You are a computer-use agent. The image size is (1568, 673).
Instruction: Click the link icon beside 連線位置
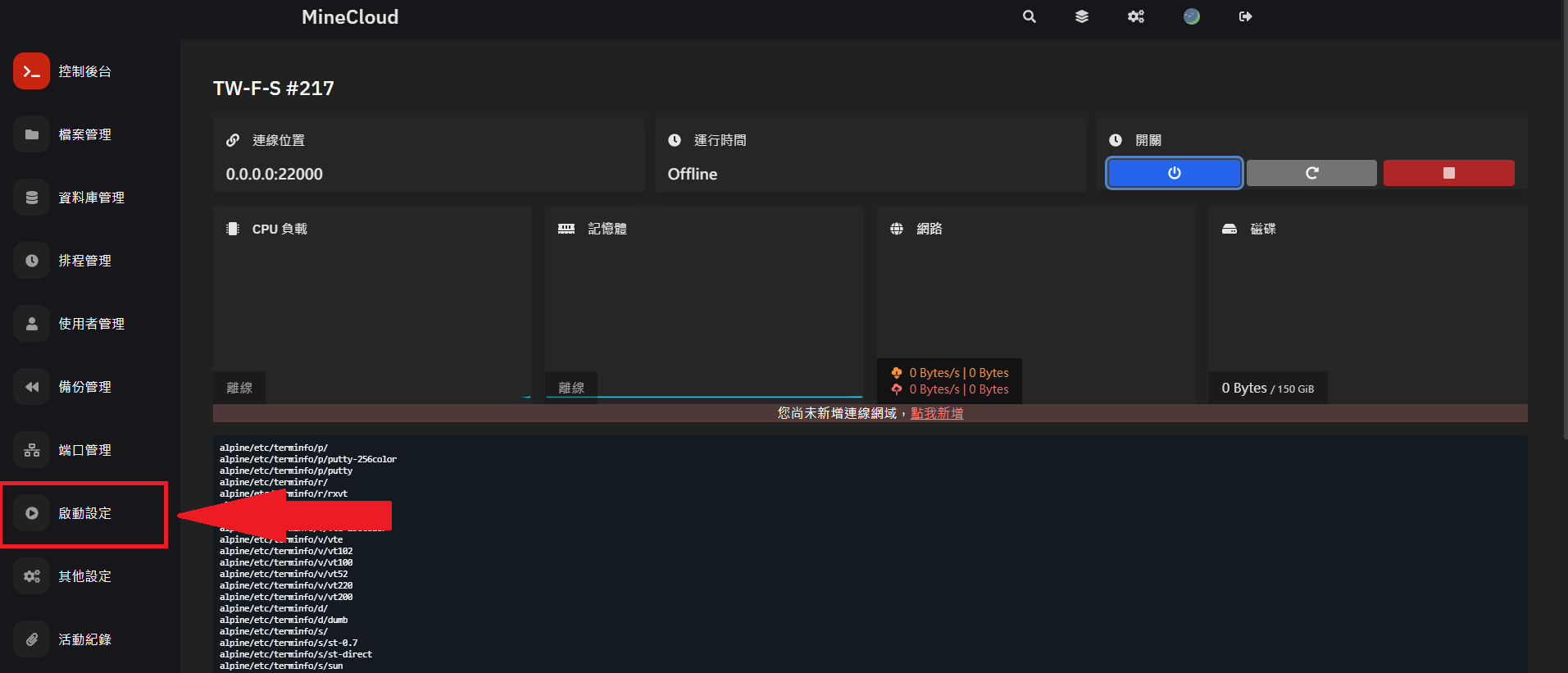pyautogui.click(x=233, y=140)
